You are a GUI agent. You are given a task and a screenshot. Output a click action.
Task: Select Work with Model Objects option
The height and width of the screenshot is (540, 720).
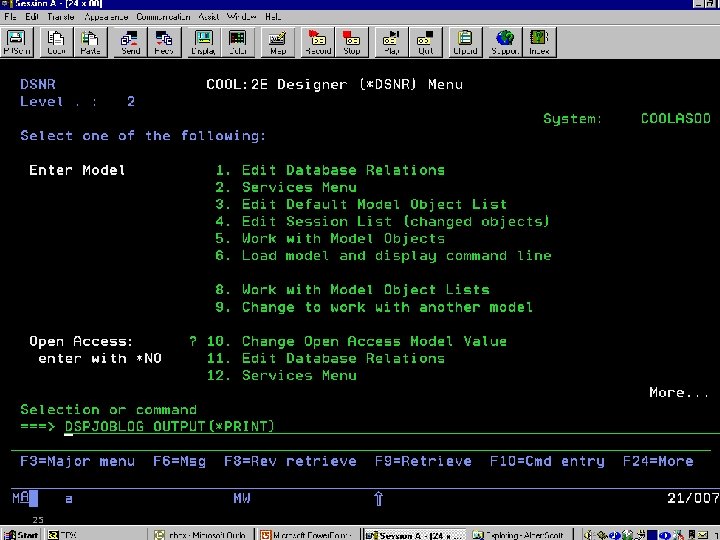click(330, 238)
